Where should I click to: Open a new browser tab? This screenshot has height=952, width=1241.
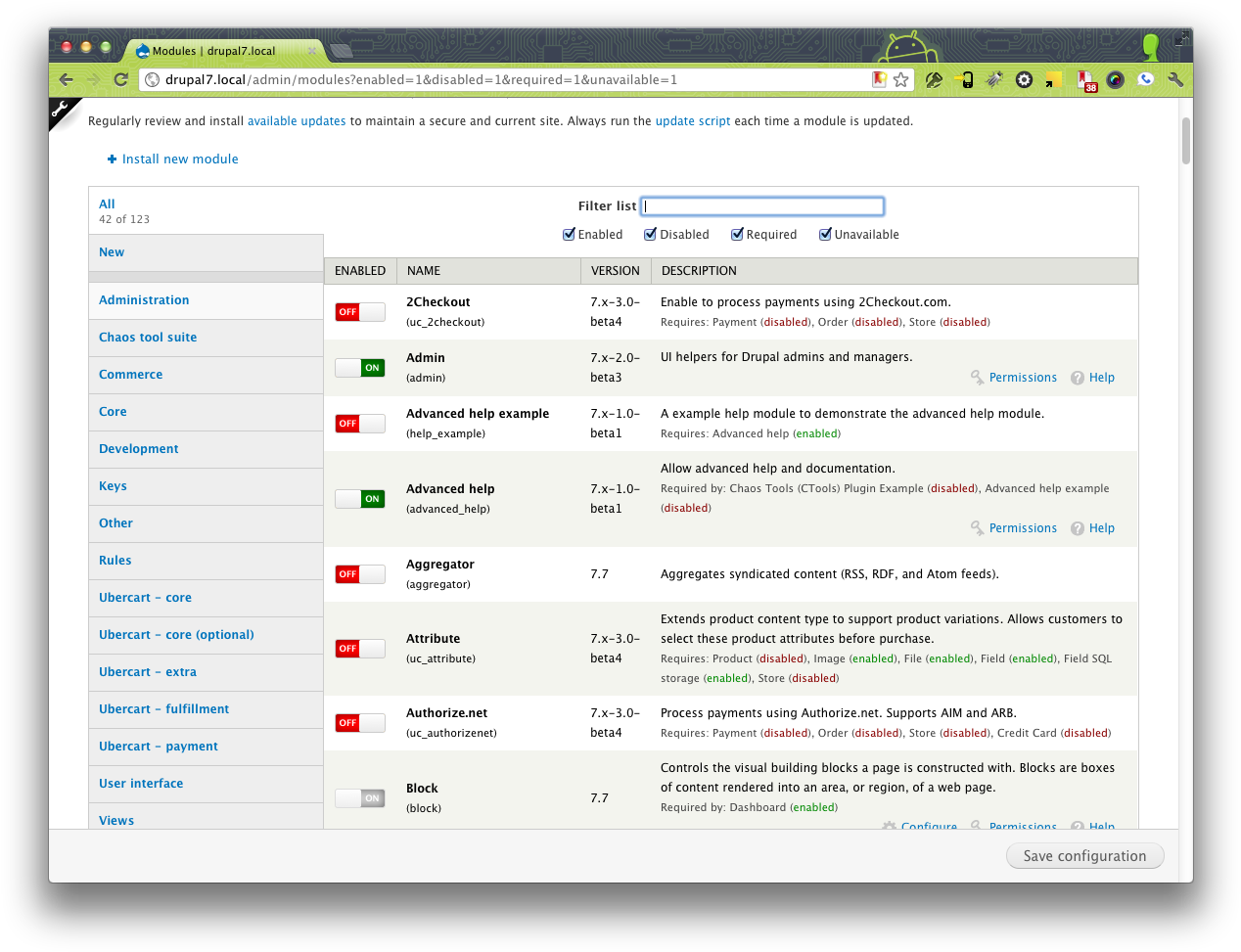coord(342,51)
